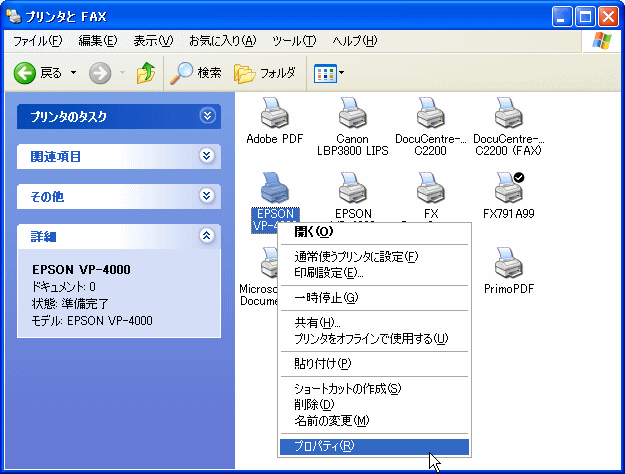Image resolution: width=625 pixels, height=474 pixels.
Task: Click the green Back (戻る) arrow button
Action: (25, 73)
